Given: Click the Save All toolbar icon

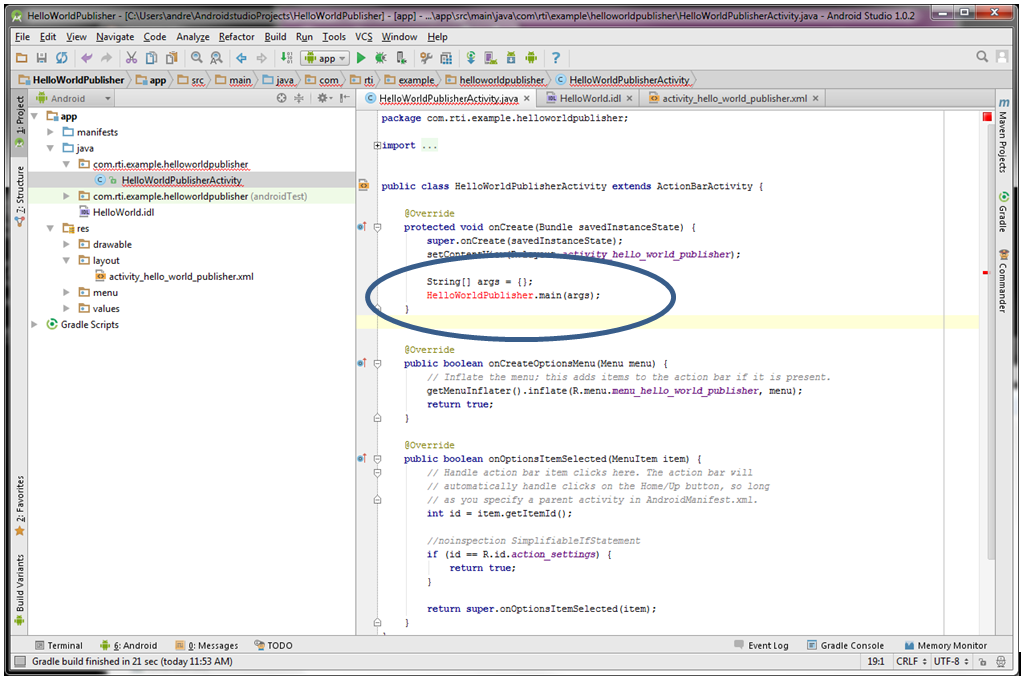Looking at the screenshot, I should (42, 58).
